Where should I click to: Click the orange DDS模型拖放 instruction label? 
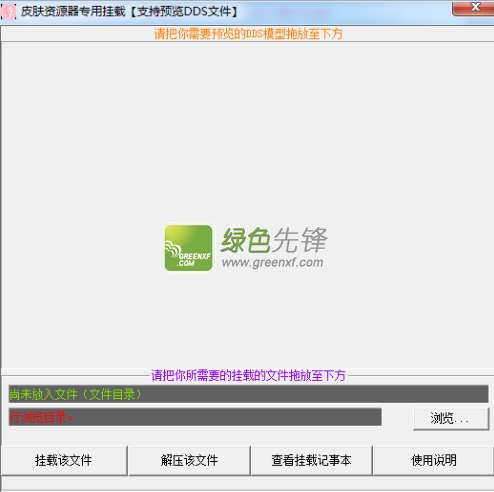pyautogui.click(x=248, y=34)
